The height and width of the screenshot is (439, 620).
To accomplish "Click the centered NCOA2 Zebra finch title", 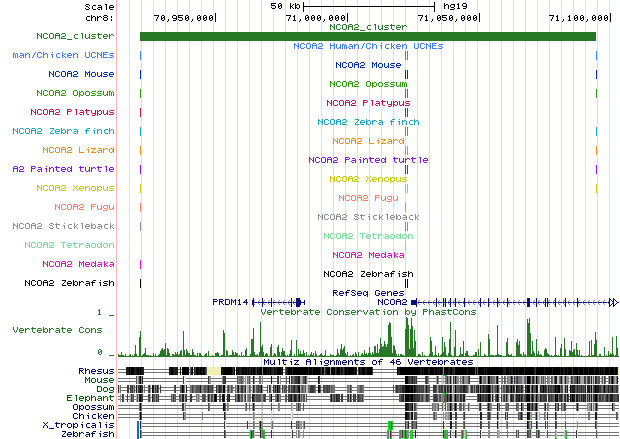I will pos(367,122).
